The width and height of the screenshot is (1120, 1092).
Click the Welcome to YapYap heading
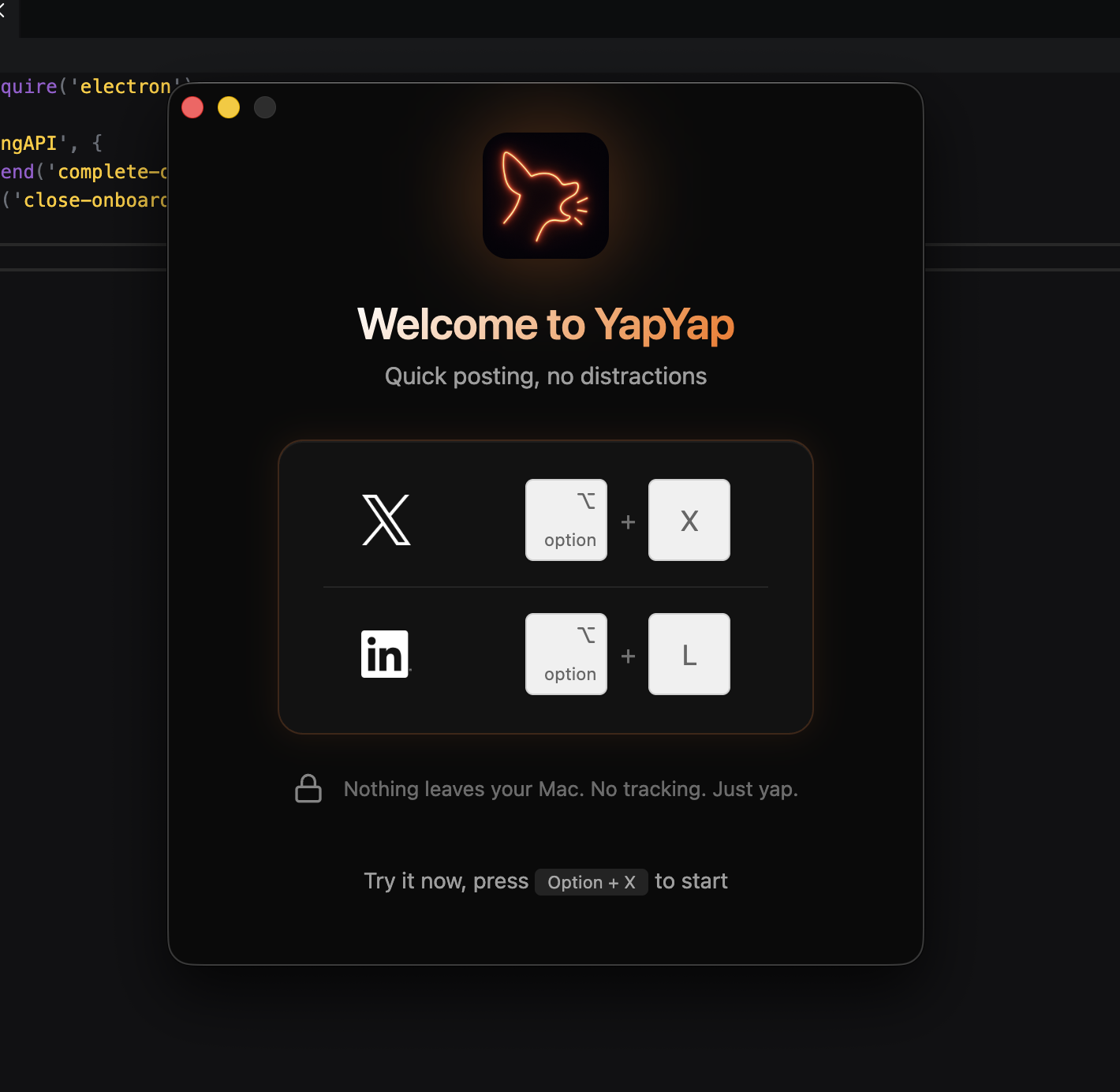546,323
